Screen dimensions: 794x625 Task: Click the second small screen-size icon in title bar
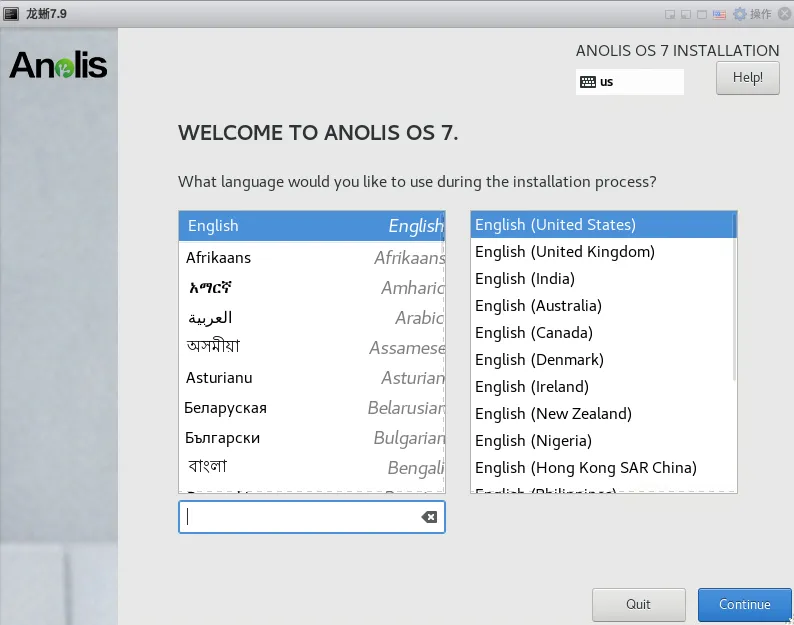click(686, 14)
